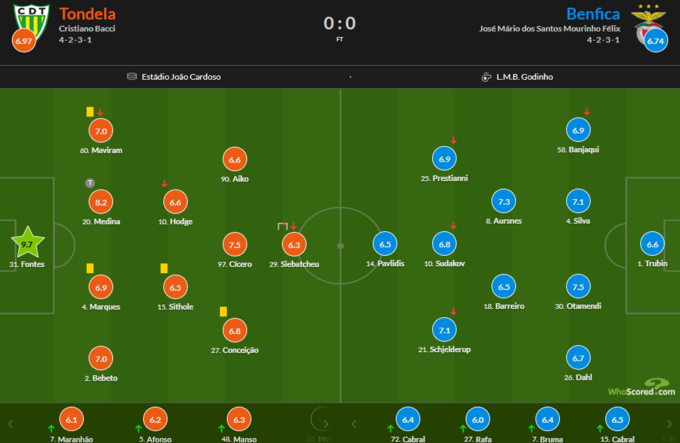Open the Benfica team name link

click(593, 14)
